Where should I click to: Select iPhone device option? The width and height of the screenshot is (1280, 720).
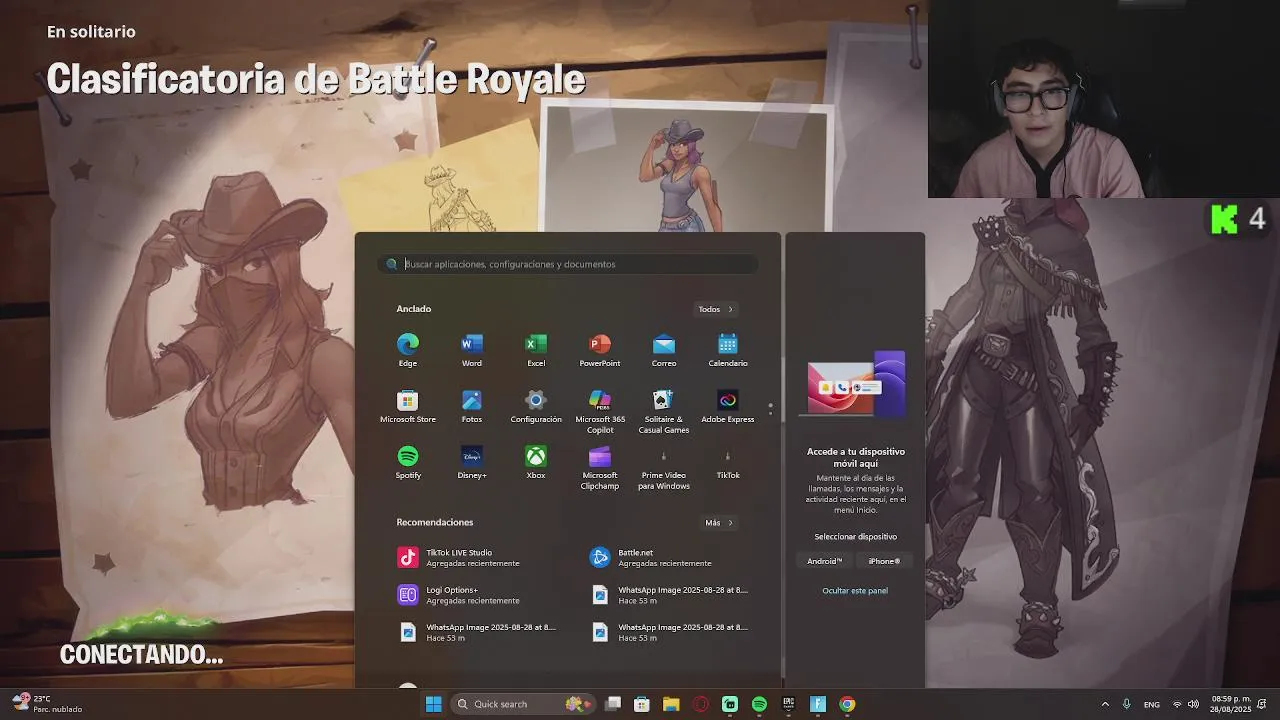(884, 561)
